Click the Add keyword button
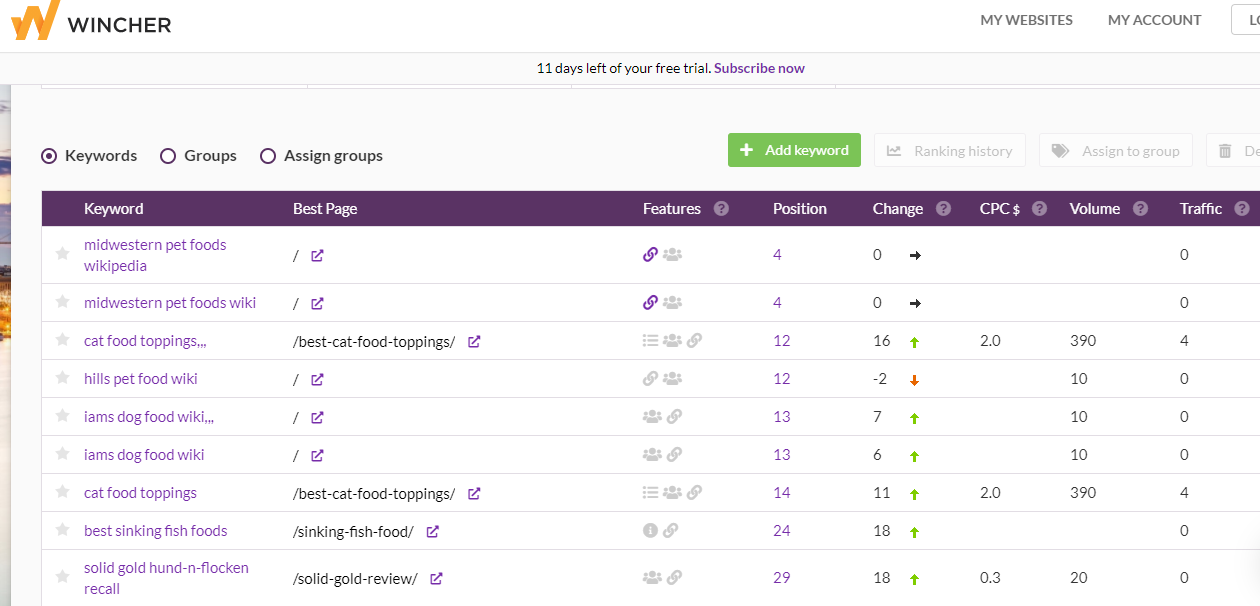The height and width of the screenshot is (606, 1260). coord(794,150)
